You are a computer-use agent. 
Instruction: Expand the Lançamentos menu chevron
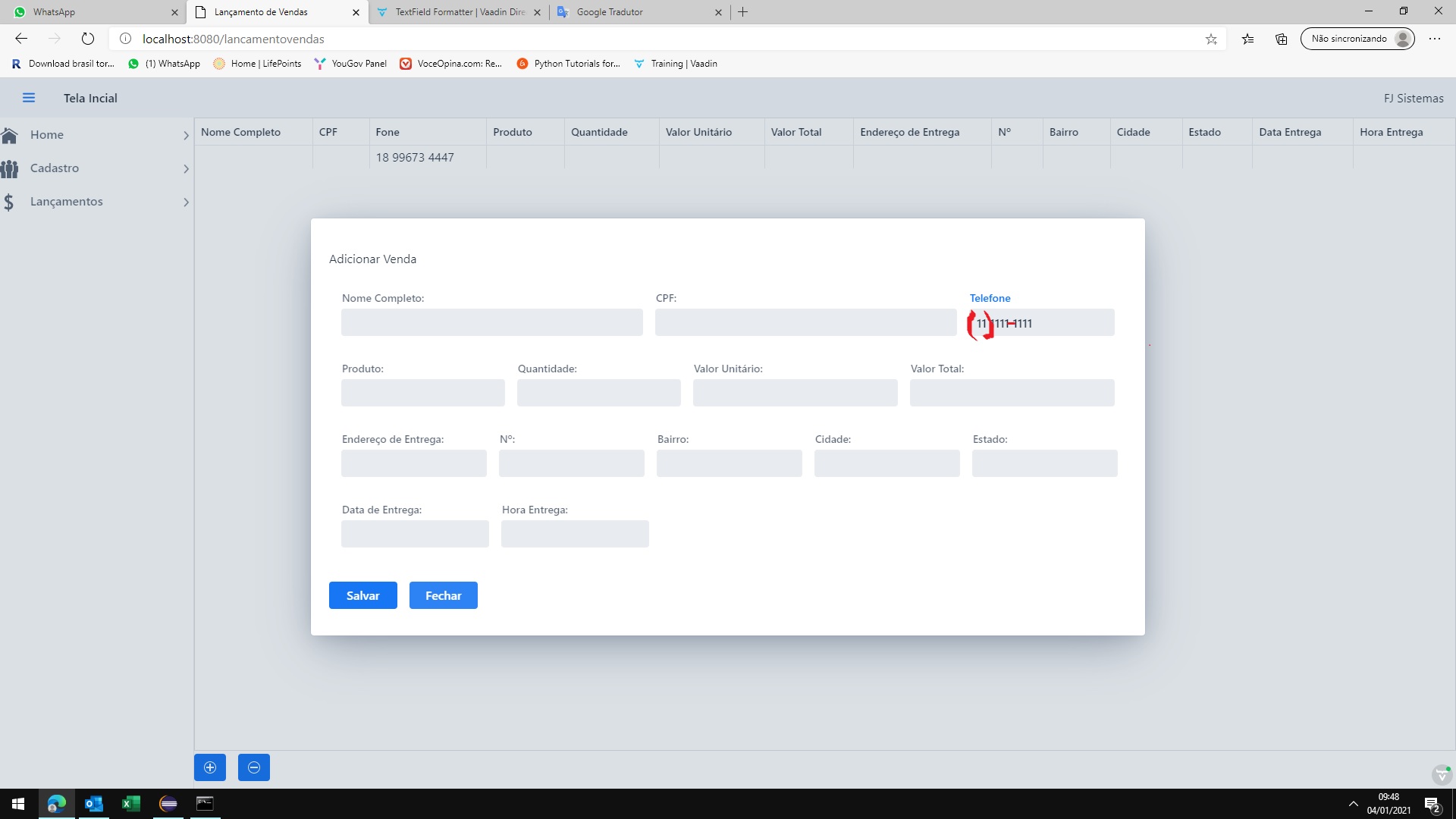coord(186,202)
